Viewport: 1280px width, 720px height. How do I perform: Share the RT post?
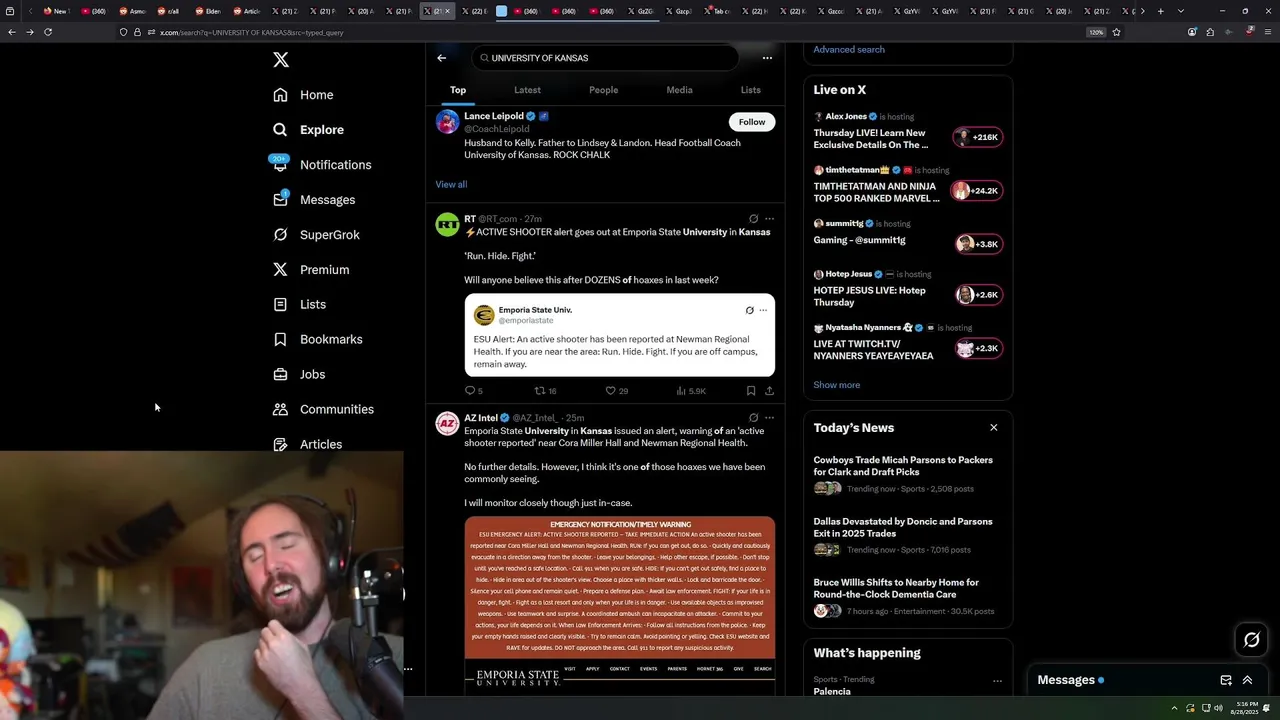(x=769, y=391)
